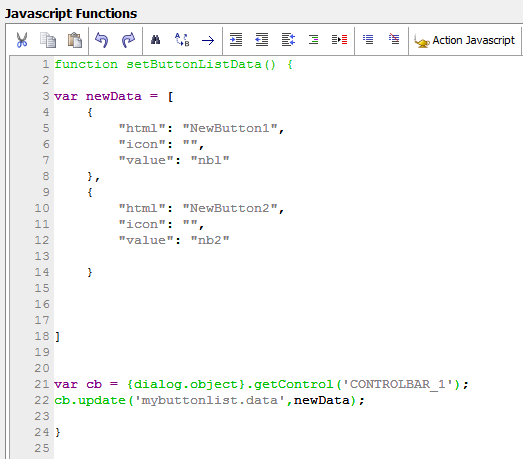
Task: Click the Go to line arrow icon
Action: pos(208,41)
